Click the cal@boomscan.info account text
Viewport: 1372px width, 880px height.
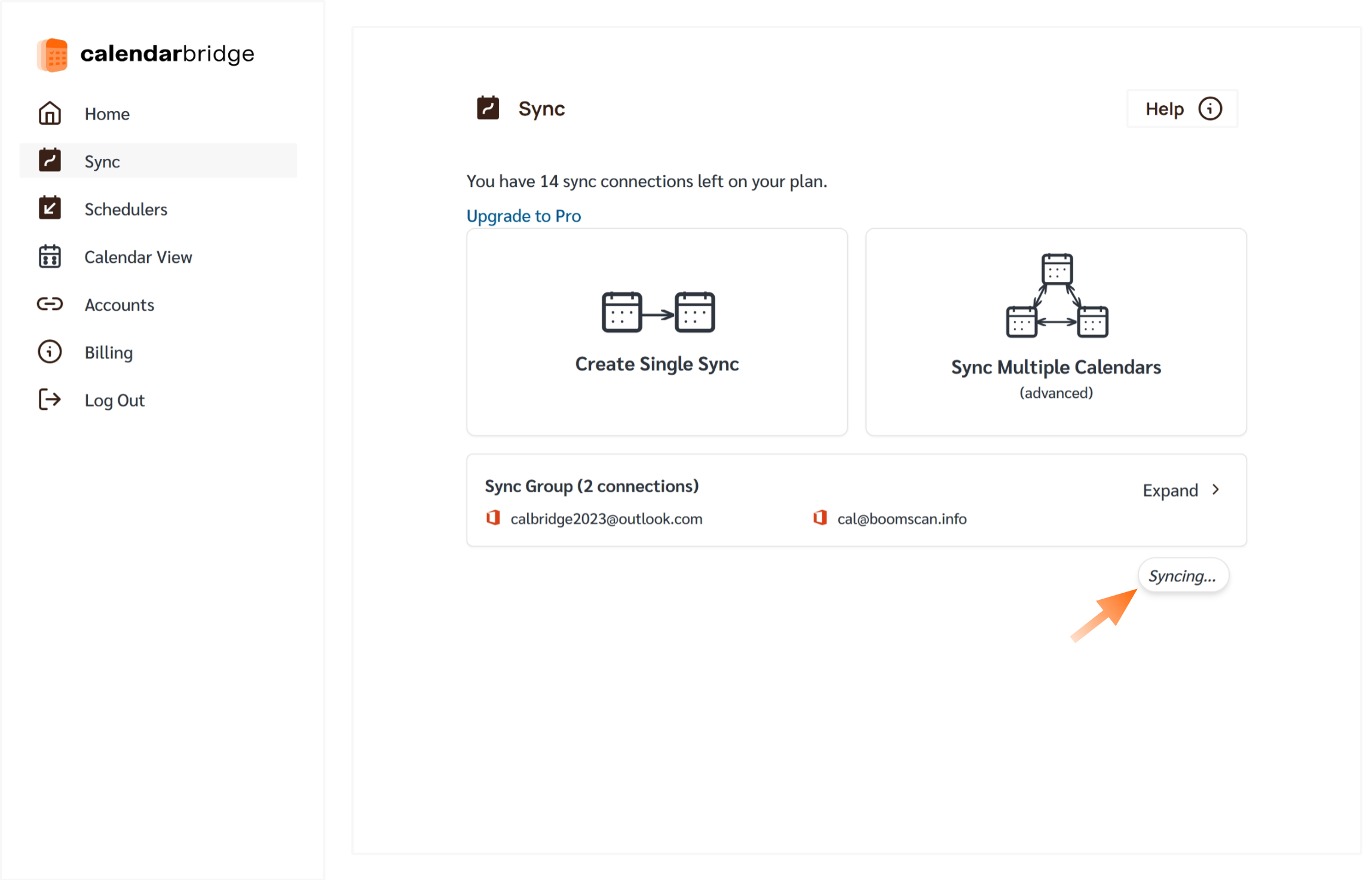coord(902,519)
